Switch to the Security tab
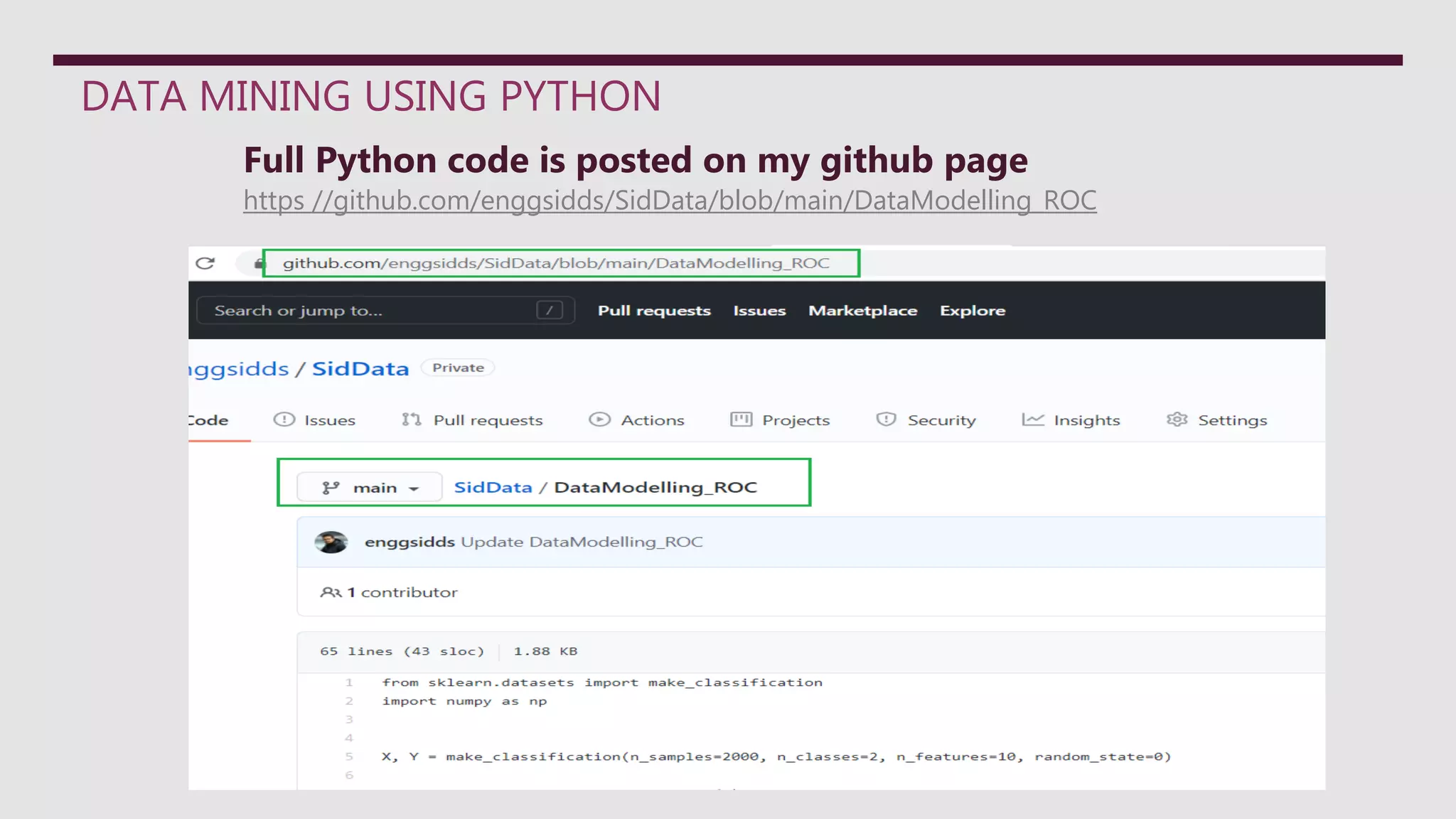This screenshot has width=1456, height=819. pyautogui.click(x=926, y=420)
